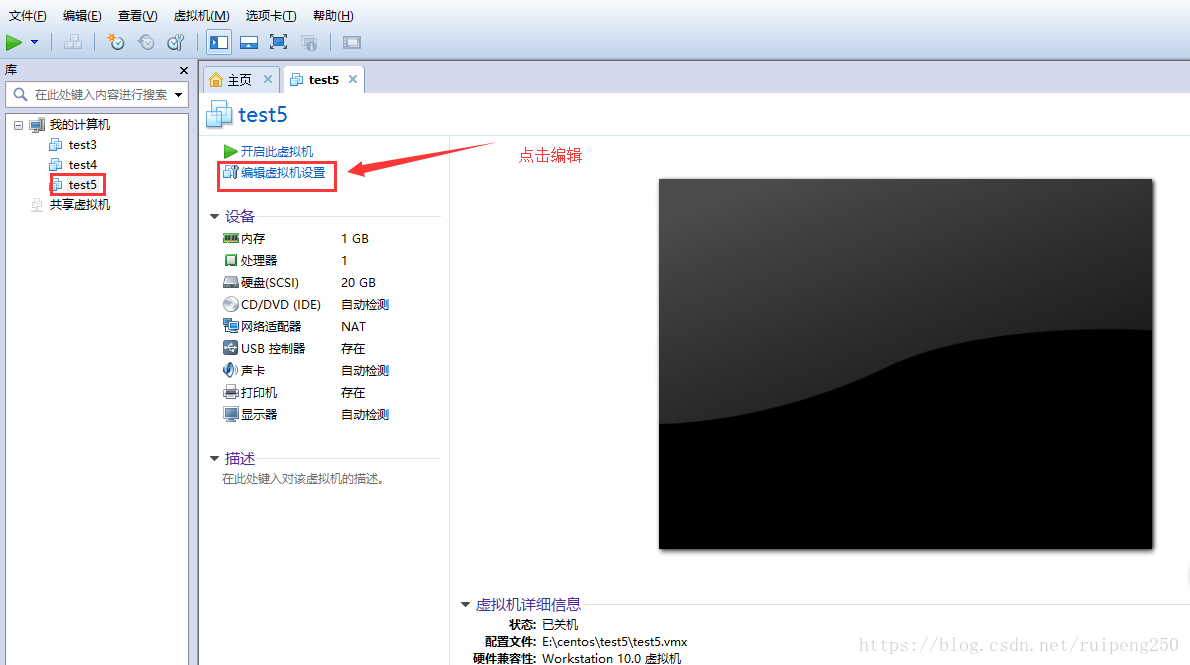Select 共享虚拟机 in the library tree

tap(80, 205)
